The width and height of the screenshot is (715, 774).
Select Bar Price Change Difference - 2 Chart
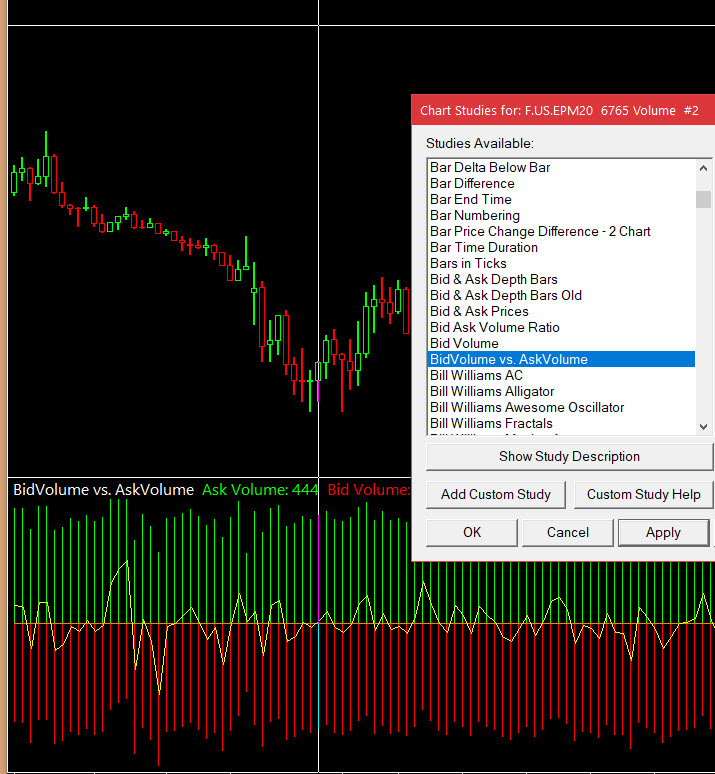pyautogui.click(x=561, y=232)
